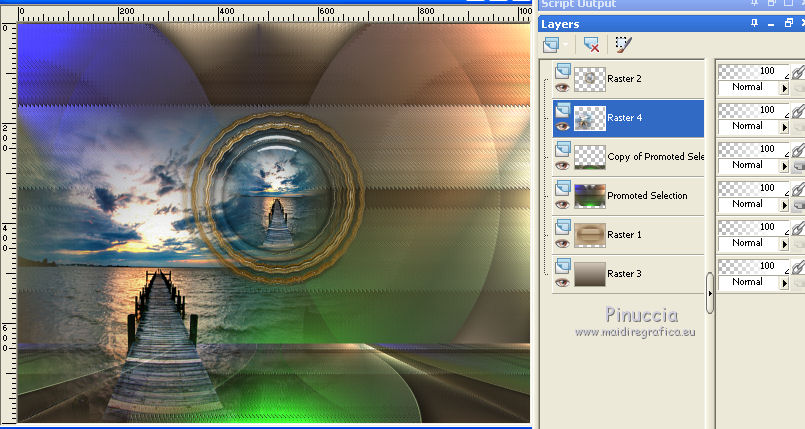Click the Raster 2 layer thumbnail

click(589, 79)
